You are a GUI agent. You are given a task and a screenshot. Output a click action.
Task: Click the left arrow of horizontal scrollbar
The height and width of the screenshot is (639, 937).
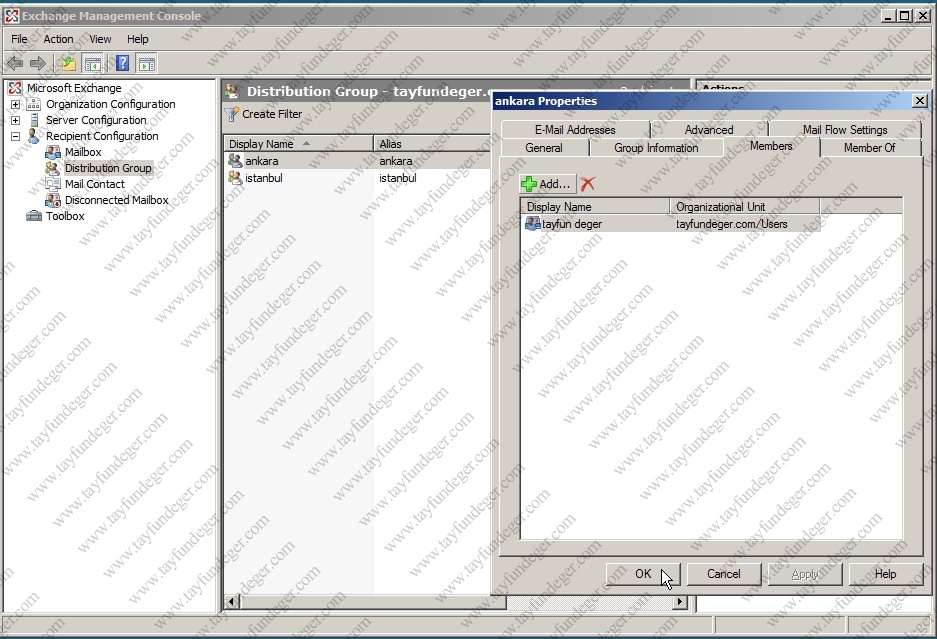click(x=232, y=601)
